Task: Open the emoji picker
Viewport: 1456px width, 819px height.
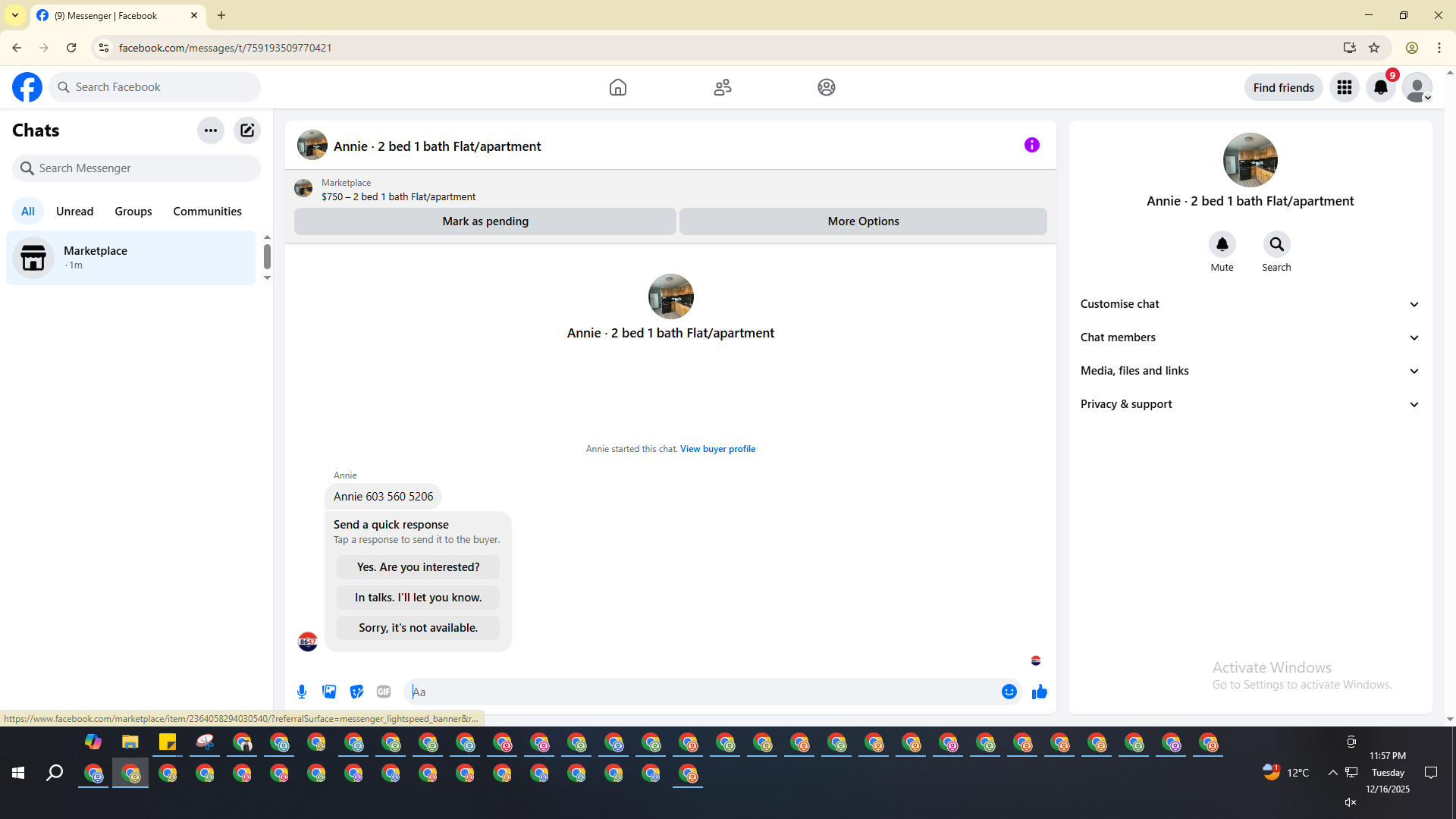Action: point(1009,692)
